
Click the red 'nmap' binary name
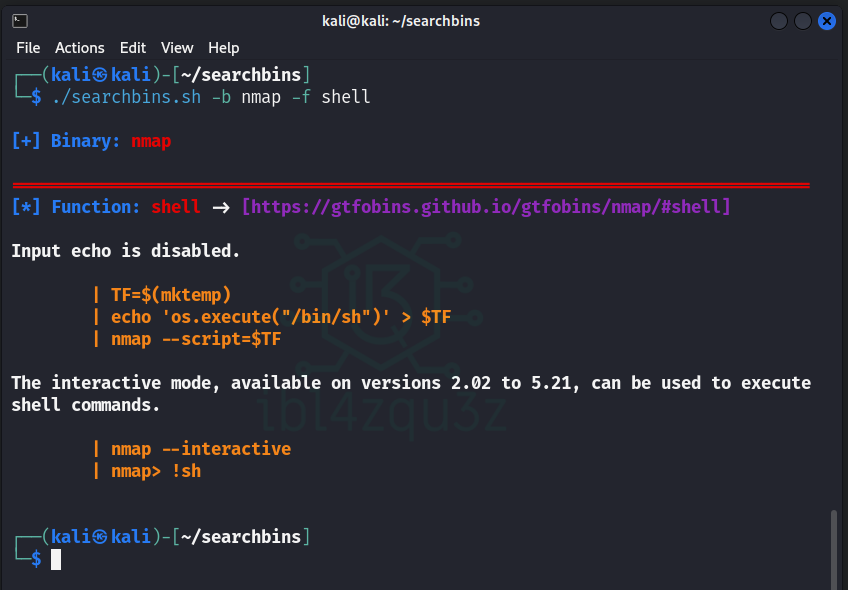pyautogui.click(x=151, y=141)
